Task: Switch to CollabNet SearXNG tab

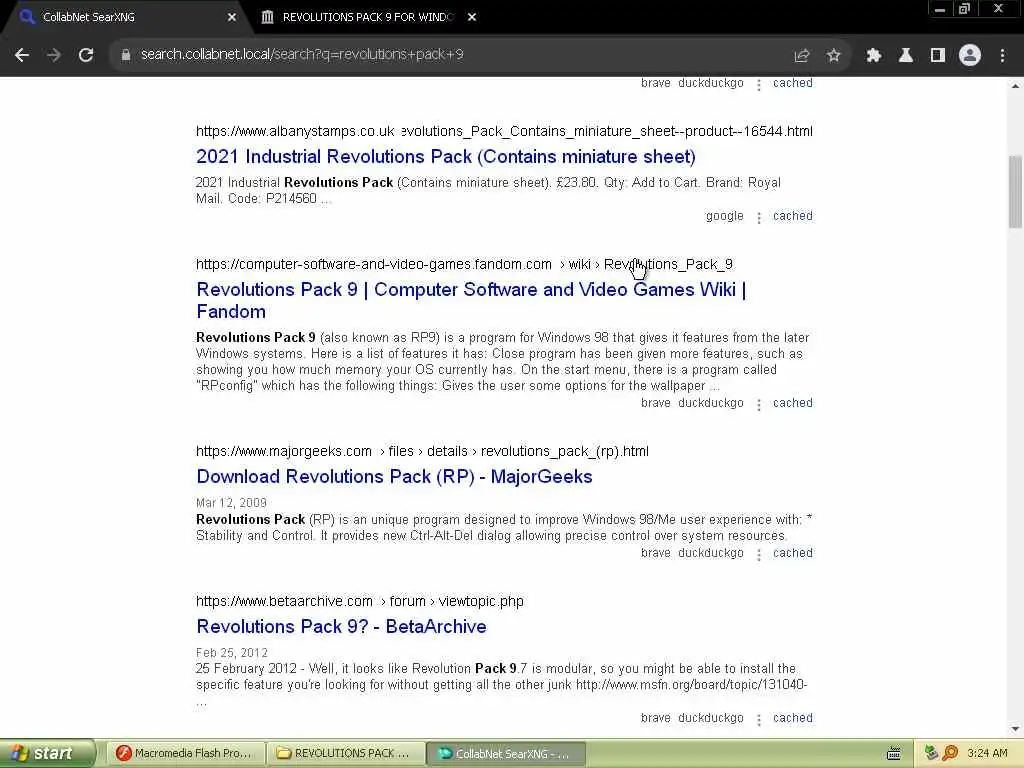Action: 124,17
